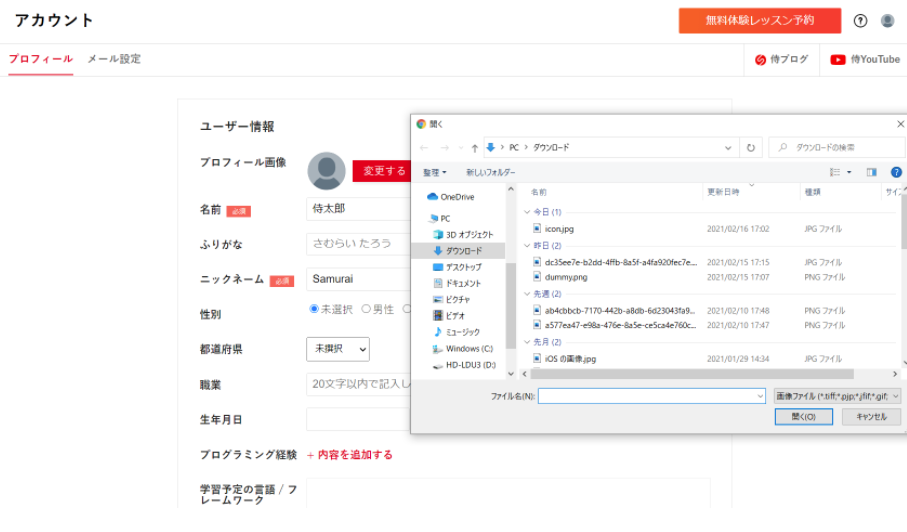This screenshot has height=532, width=907.
Task: Select the 未選択 gender radio button
Action: (x=314, y=309)
